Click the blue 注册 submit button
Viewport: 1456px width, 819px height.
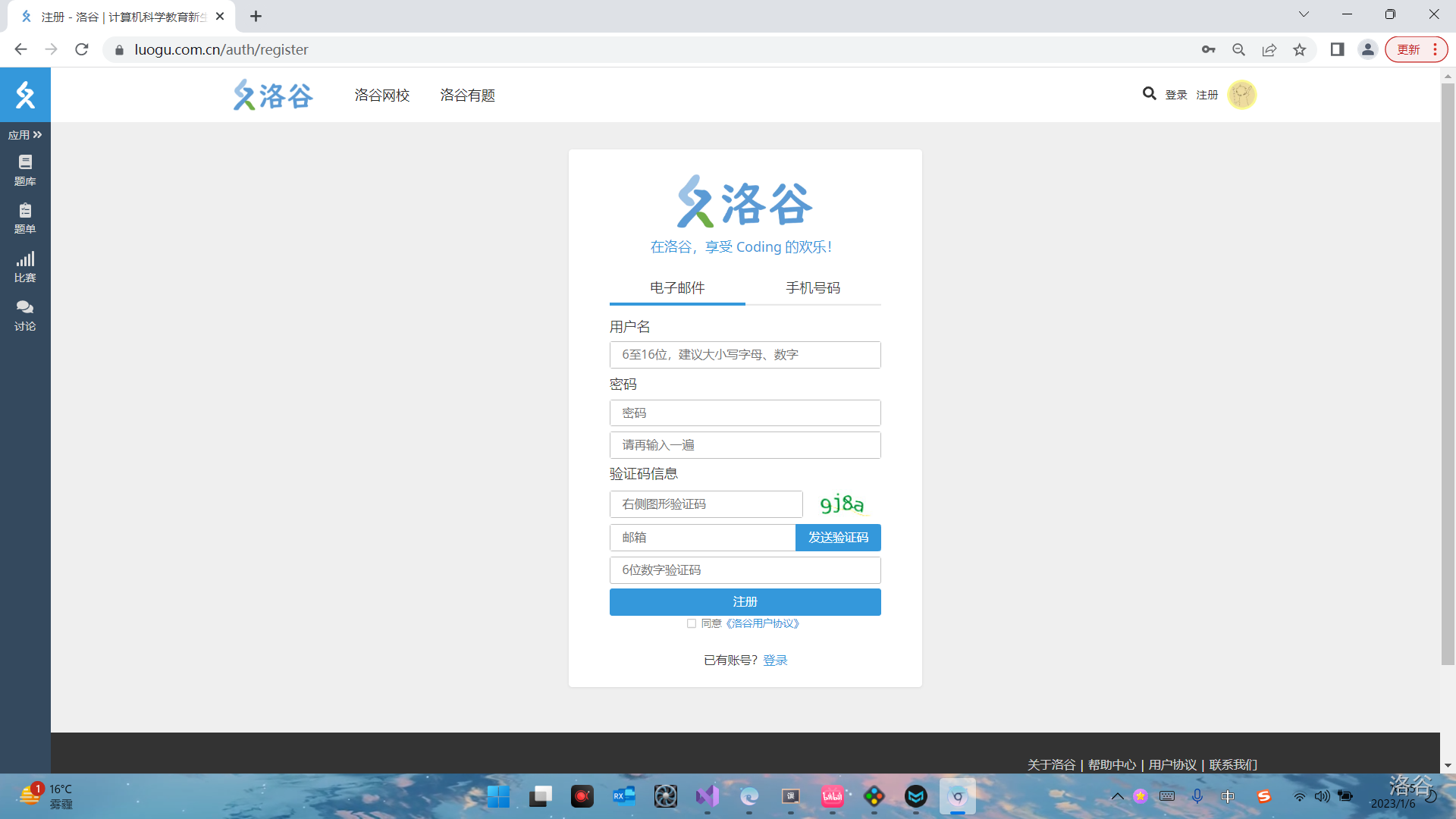click(745, 602)
